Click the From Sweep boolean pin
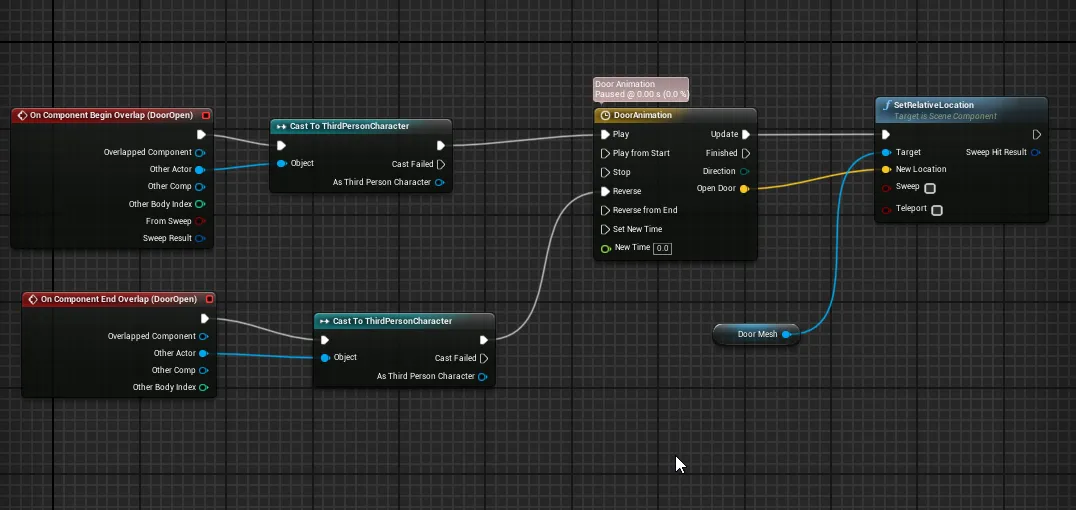This screenshot has width=1076, height=510. click(200, 221)
